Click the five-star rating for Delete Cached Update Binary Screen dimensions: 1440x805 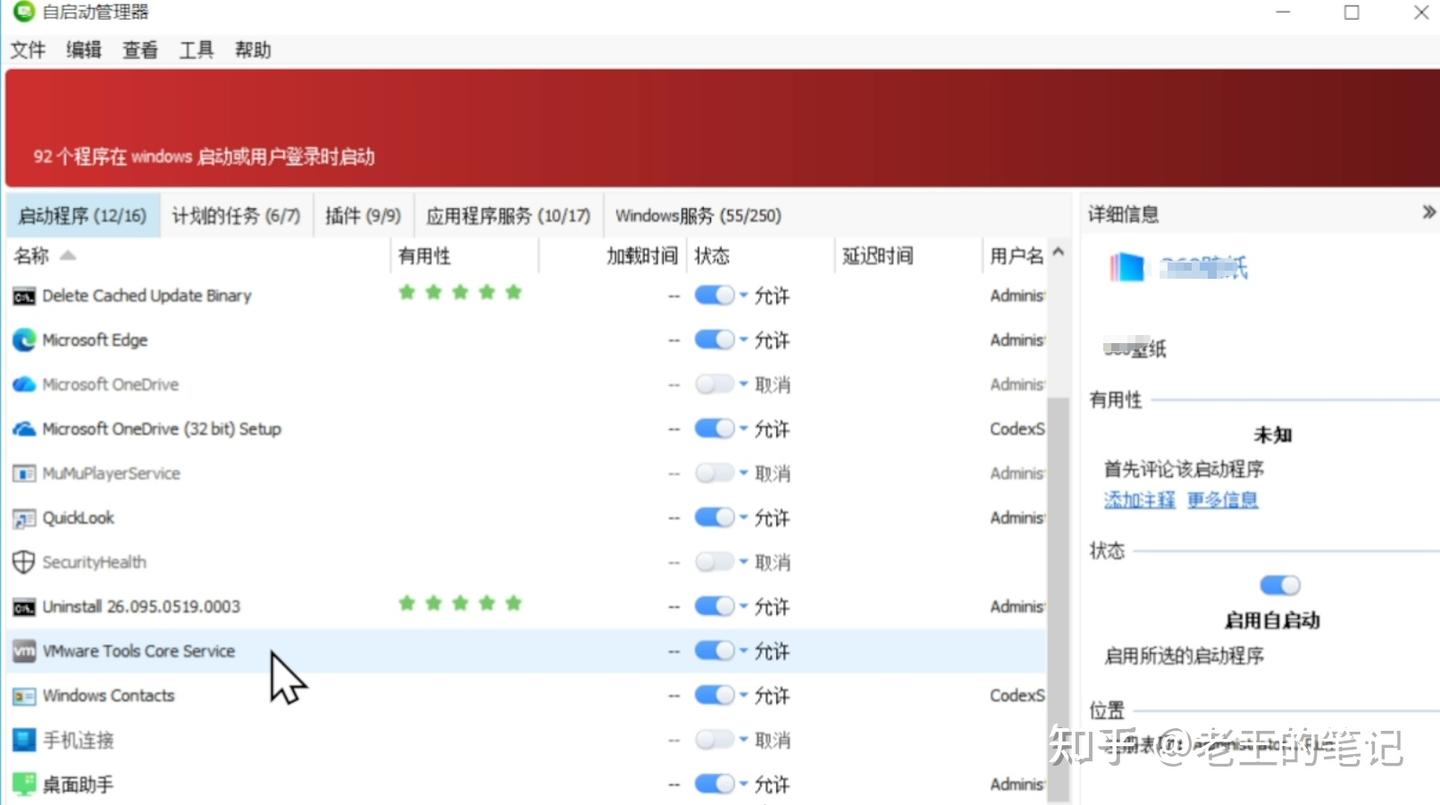(x=460, y=292)
